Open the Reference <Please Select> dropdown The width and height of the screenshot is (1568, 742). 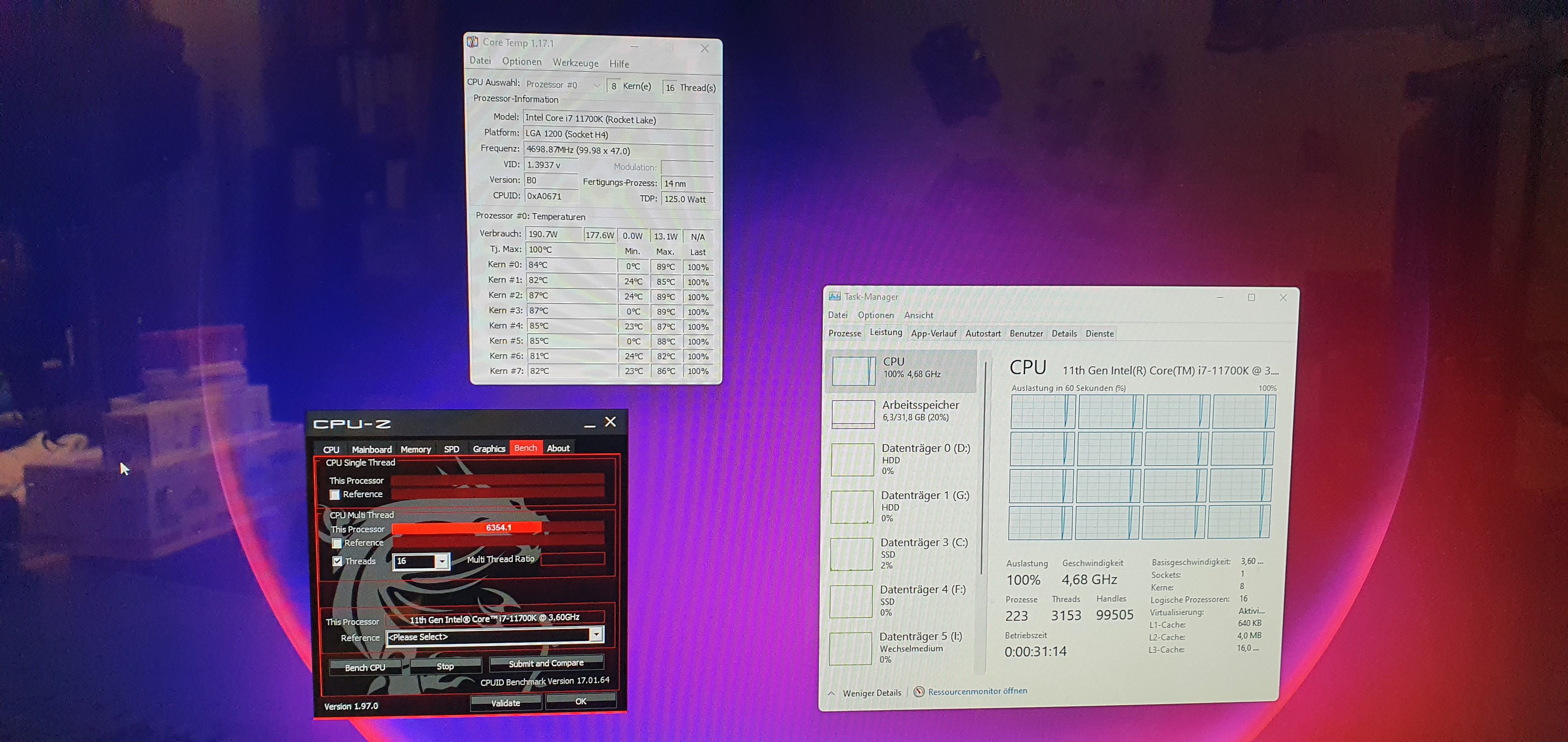(597, 635)
